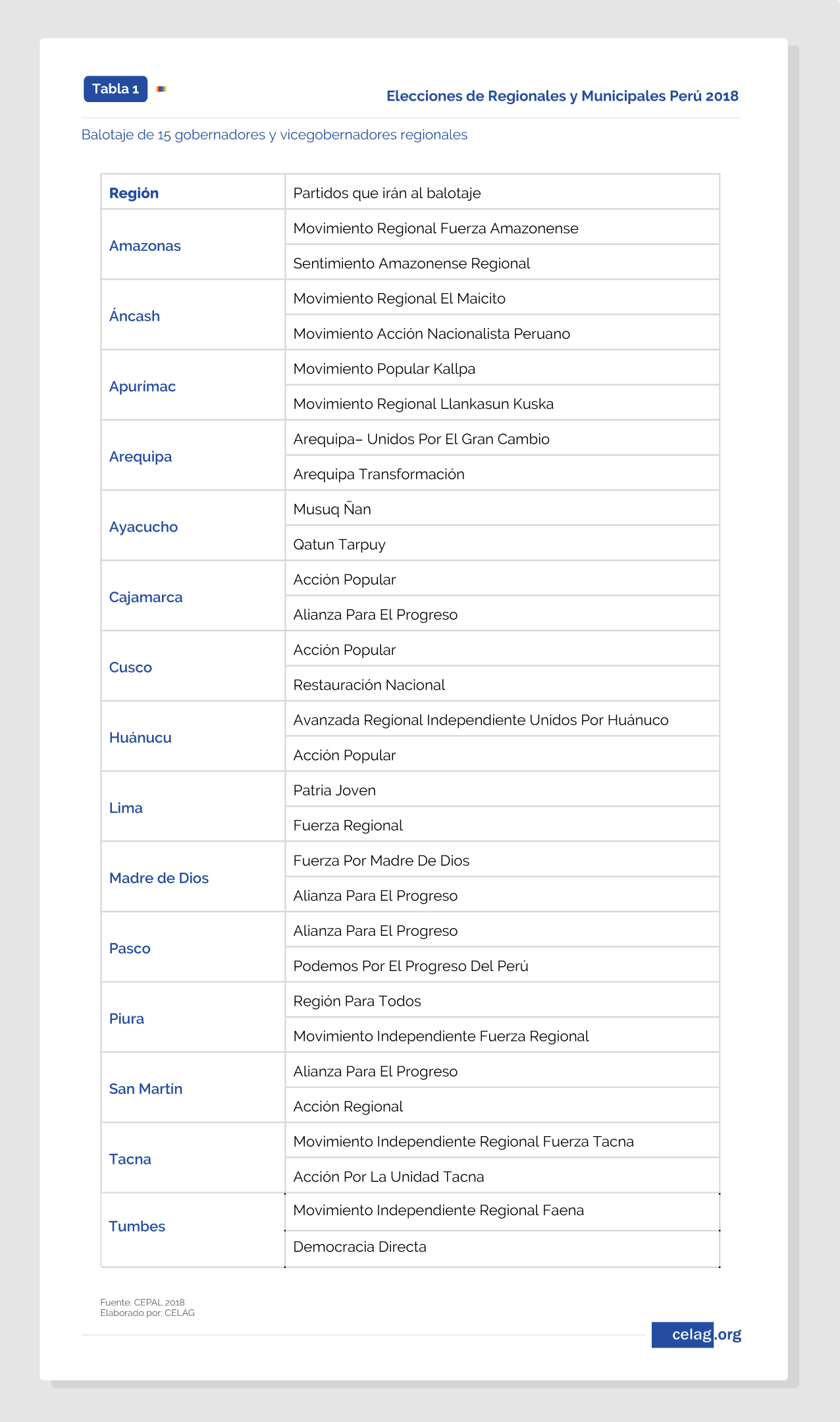Select the San Martín region cell
The width and height of the screenshot is (840, 1422).
pos(193,1088)
